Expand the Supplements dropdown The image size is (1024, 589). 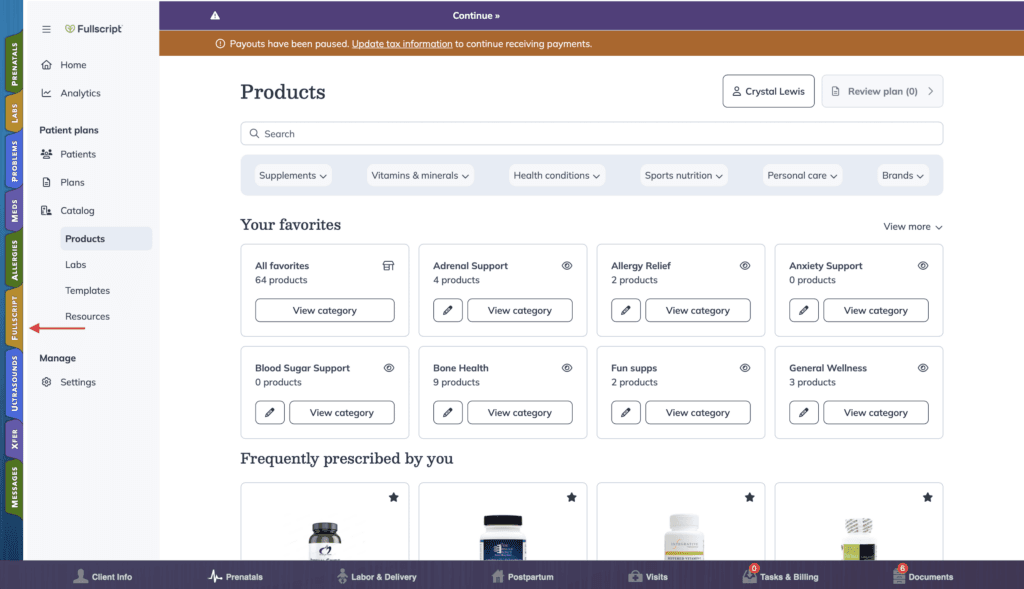pos(293,176)
